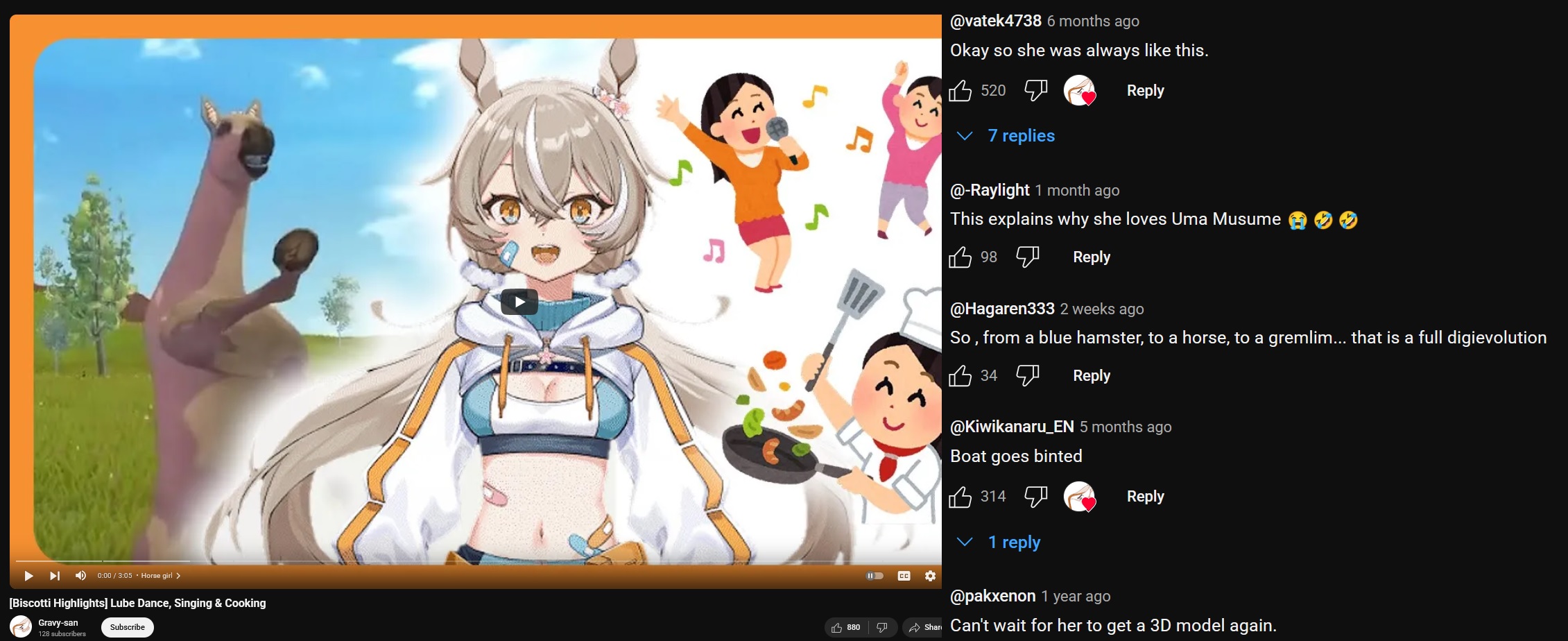The image size is (1568, 641).
Task: Reply to @Hagaren333's comment
Action: 1092,376
